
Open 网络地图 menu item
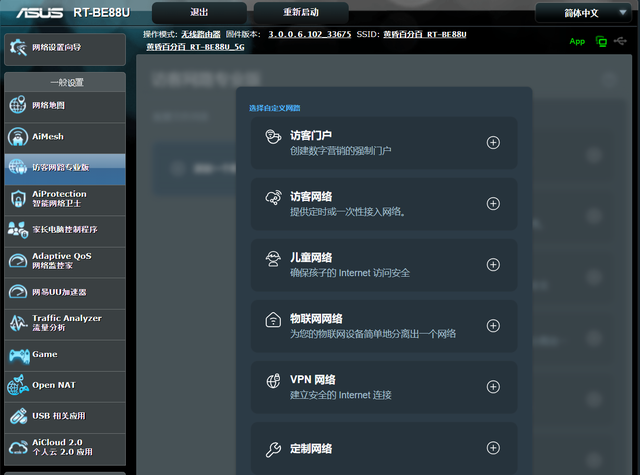click(65, 105)
